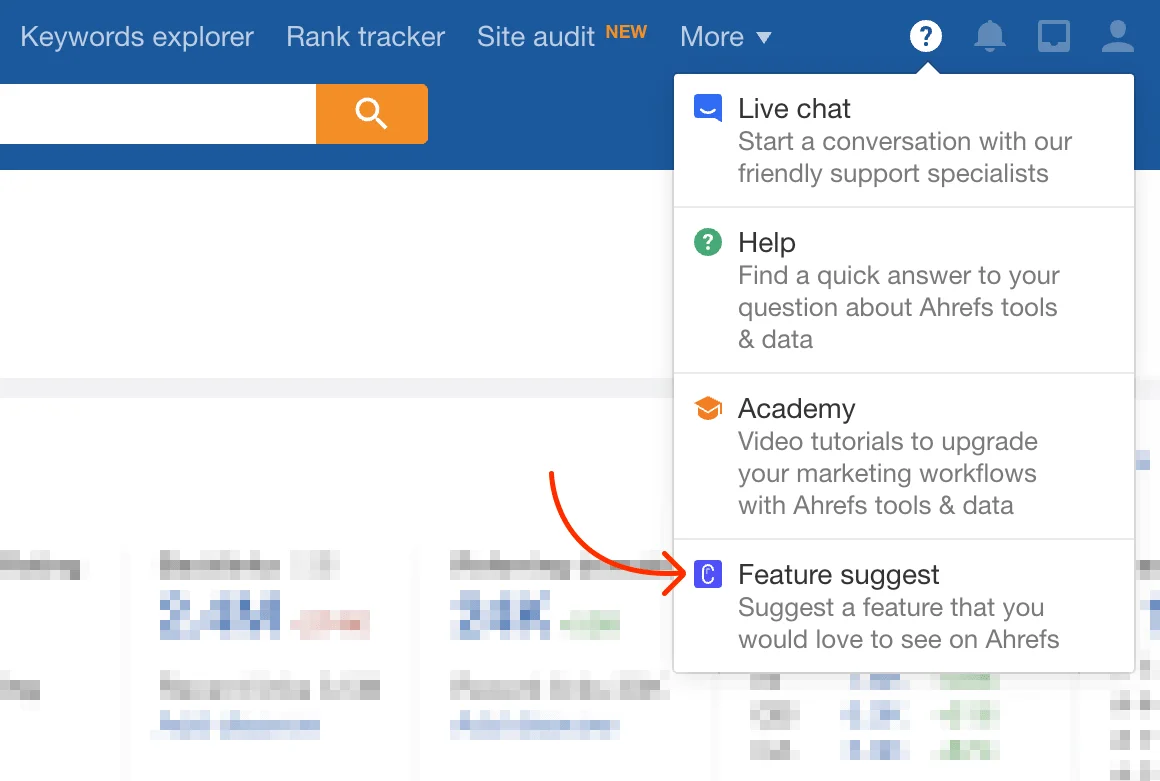Click the orange Academy graduation cap icon
Screen dimensions: 1160x781
click(x=708, y=408)
